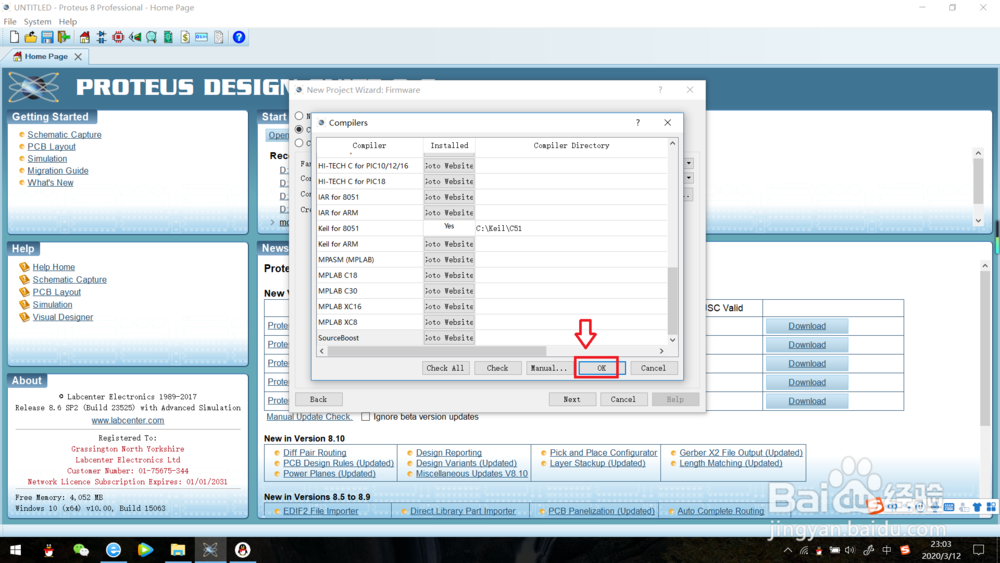Open the Gerber Viewer magnifier icon
This screenshot has height=563, width=1000.
pos(151,38)
